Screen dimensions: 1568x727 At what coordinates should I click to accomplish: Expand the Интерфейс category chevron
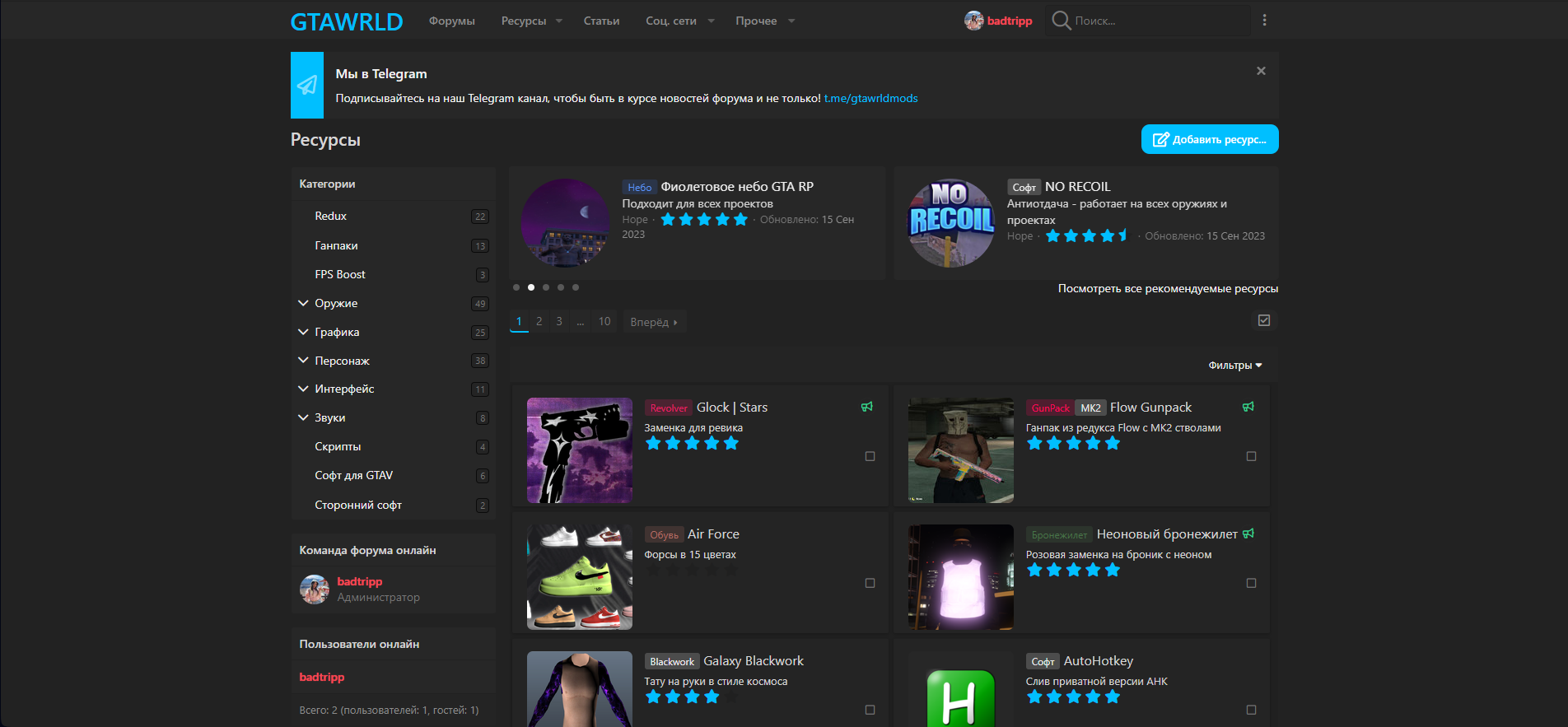[x=303, y=389]
